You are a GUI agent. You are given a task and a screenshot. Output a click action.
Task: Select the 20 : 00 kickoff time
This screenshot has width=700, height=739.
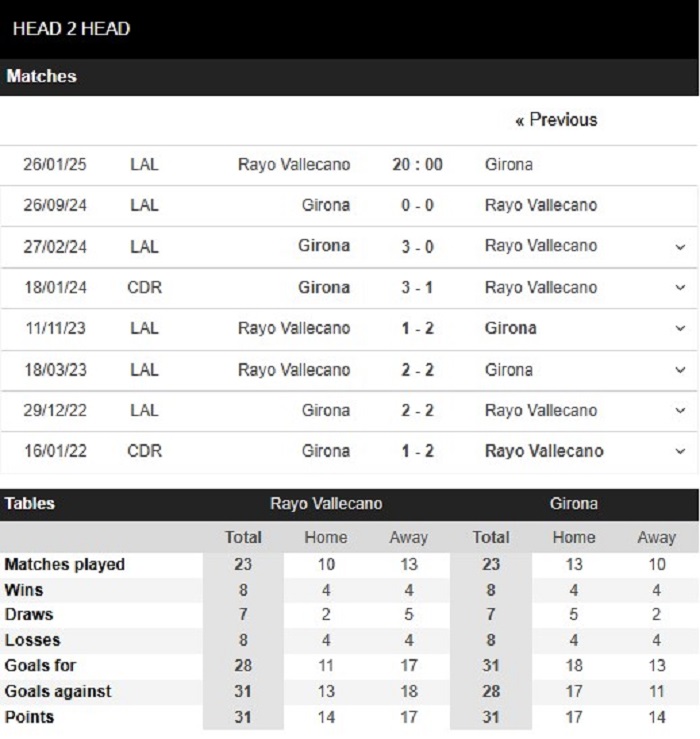click(x=417, y=164)
